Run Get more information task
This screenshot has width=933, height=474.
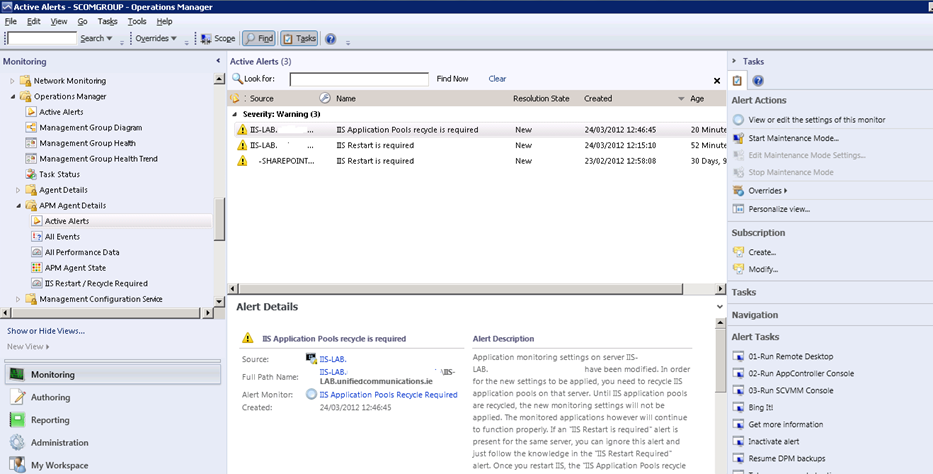[x=785, y=425]
